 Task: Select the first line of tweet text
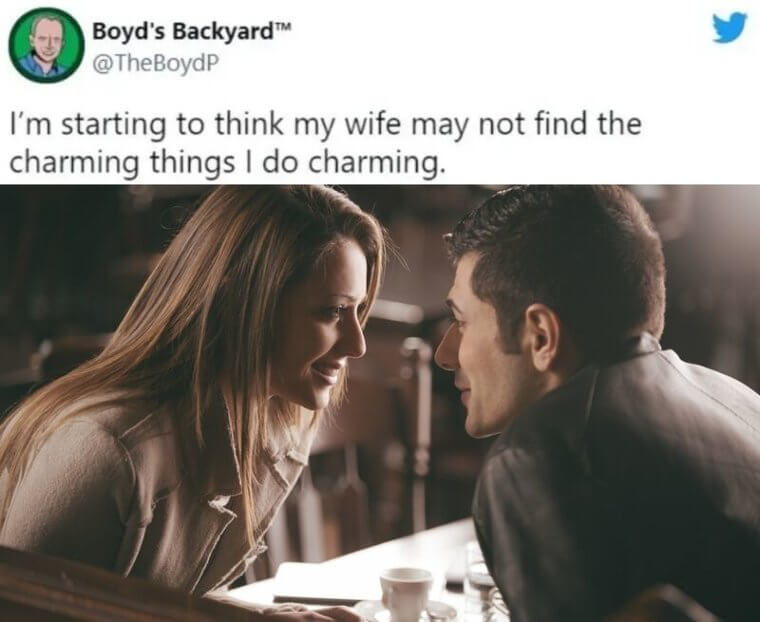326,124
